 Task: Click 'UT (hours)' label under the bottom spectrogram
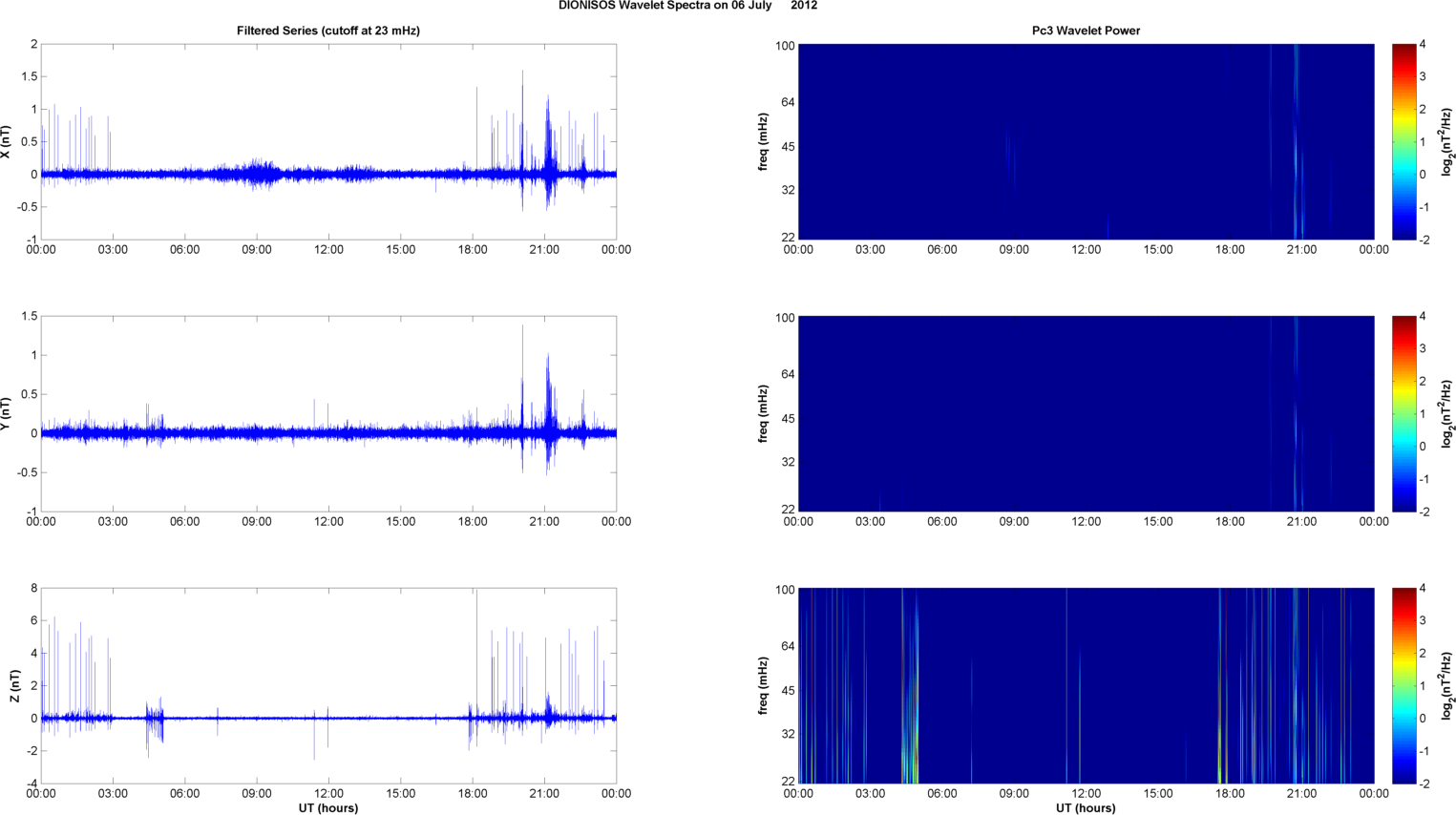1086,808
